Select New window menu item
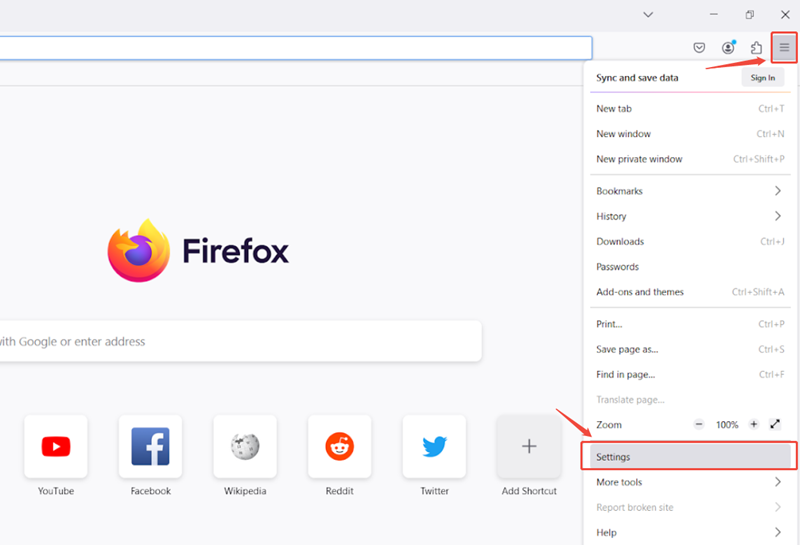The height and width of the screenshot is (545, 800). tap(690, 134)
